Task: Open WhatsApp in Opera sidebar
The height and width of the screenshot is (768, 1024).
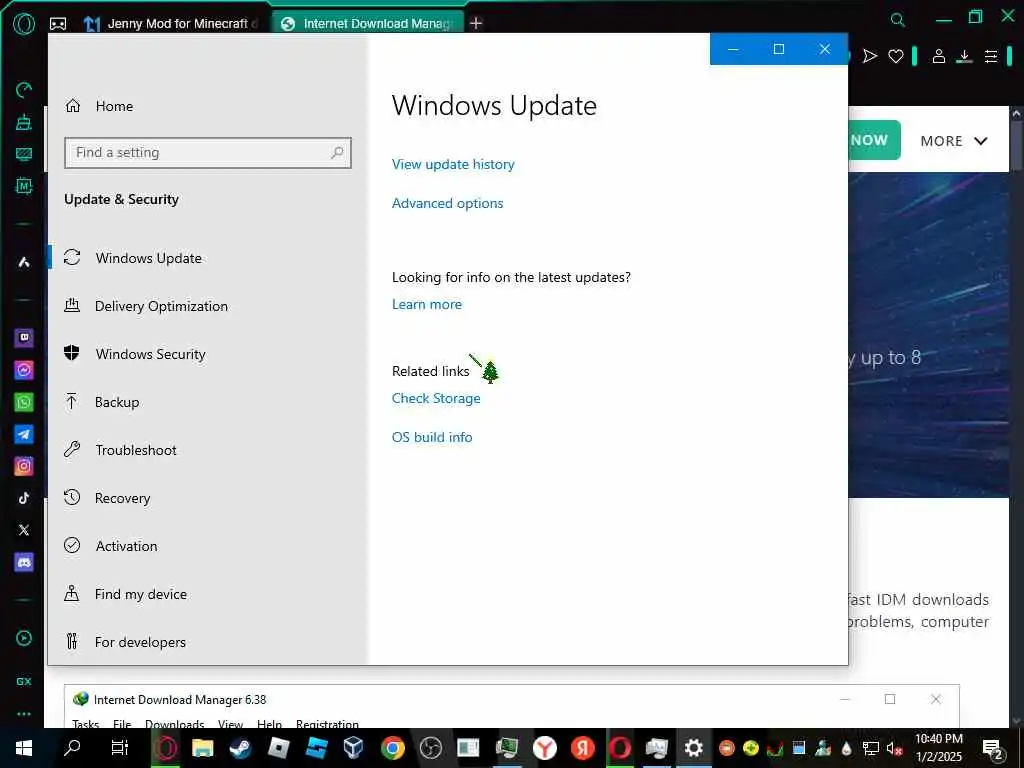Action: pos(24,402)
